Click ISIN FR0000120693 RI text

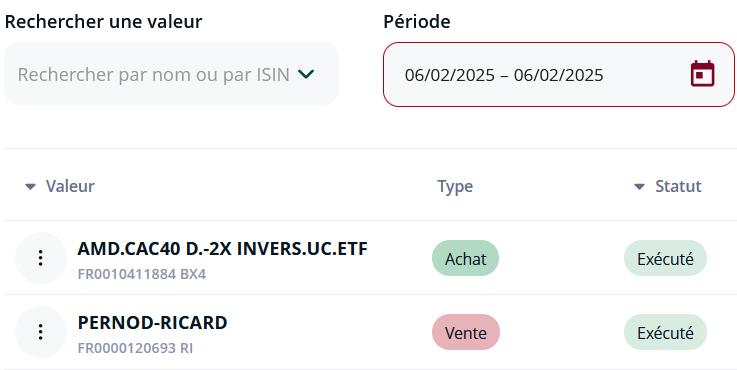click(135, 348)
